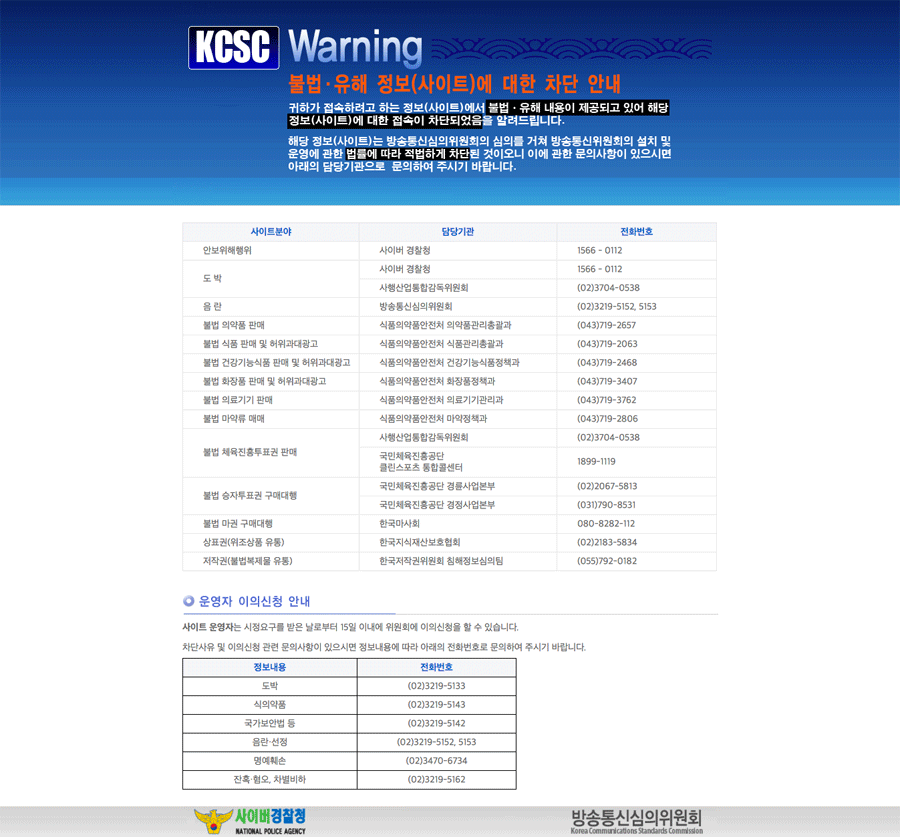
Task: Click the 저작권(불법복제물 유통) category cell
Action: click(x=248, y=562)
